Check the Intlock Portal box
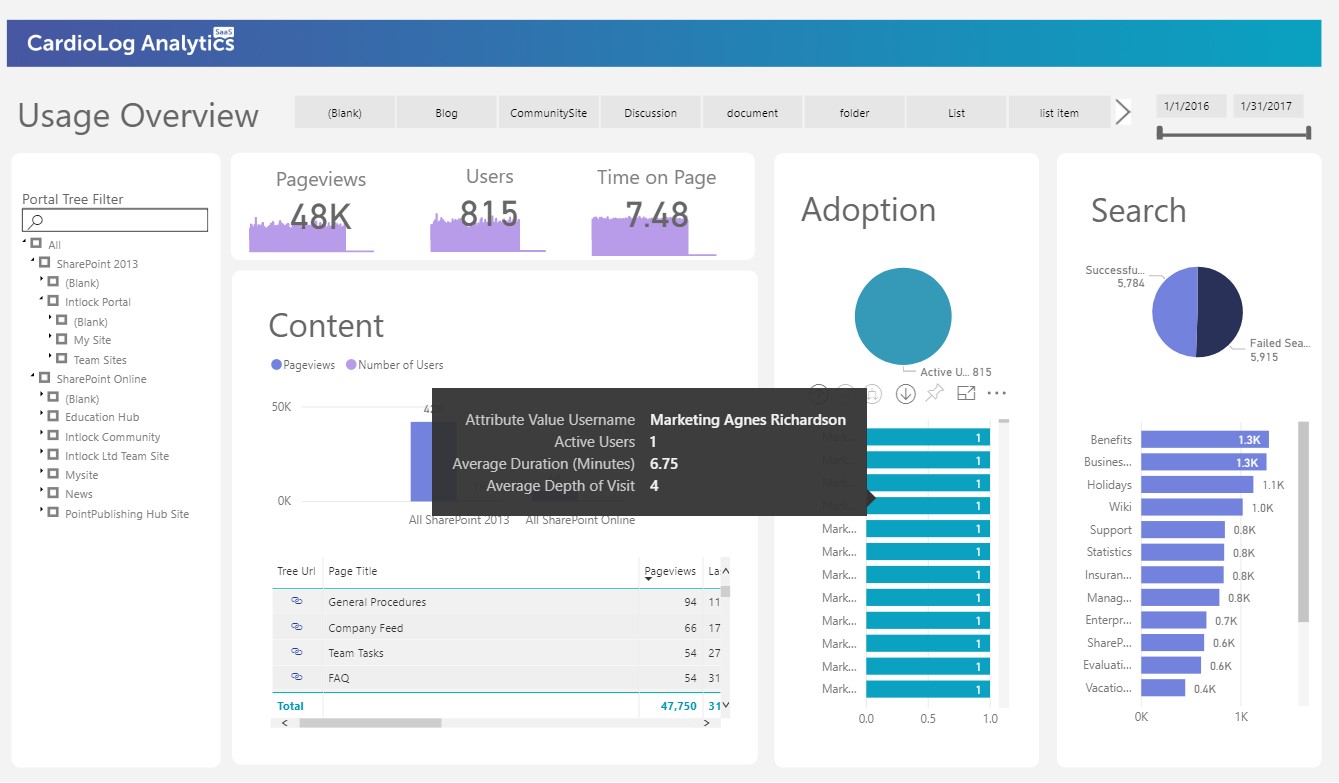This screenshot has width=1339, height=783. [x=54, y=301]
